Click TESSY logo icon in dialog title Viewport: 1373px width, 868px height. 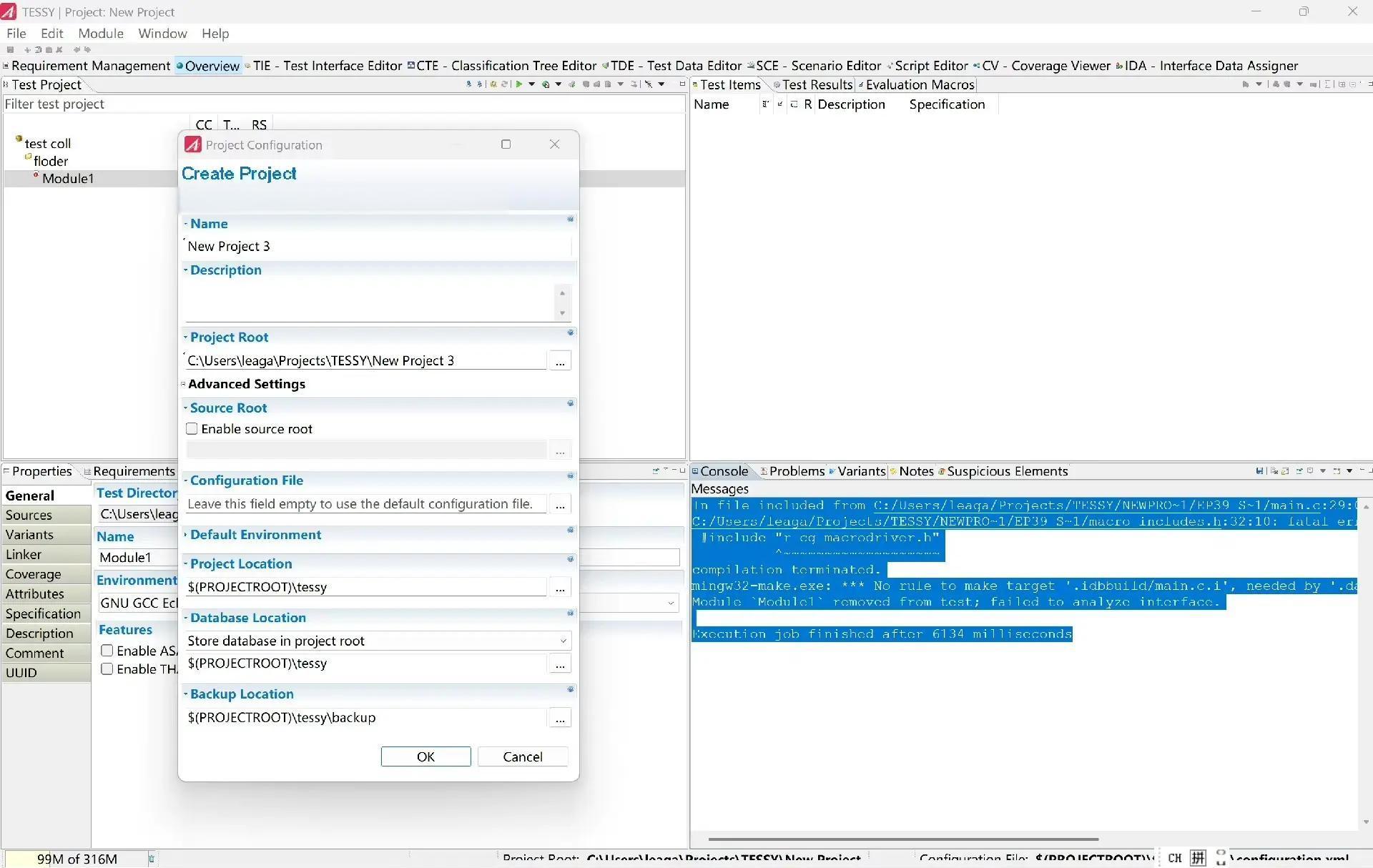click(193, 145)
